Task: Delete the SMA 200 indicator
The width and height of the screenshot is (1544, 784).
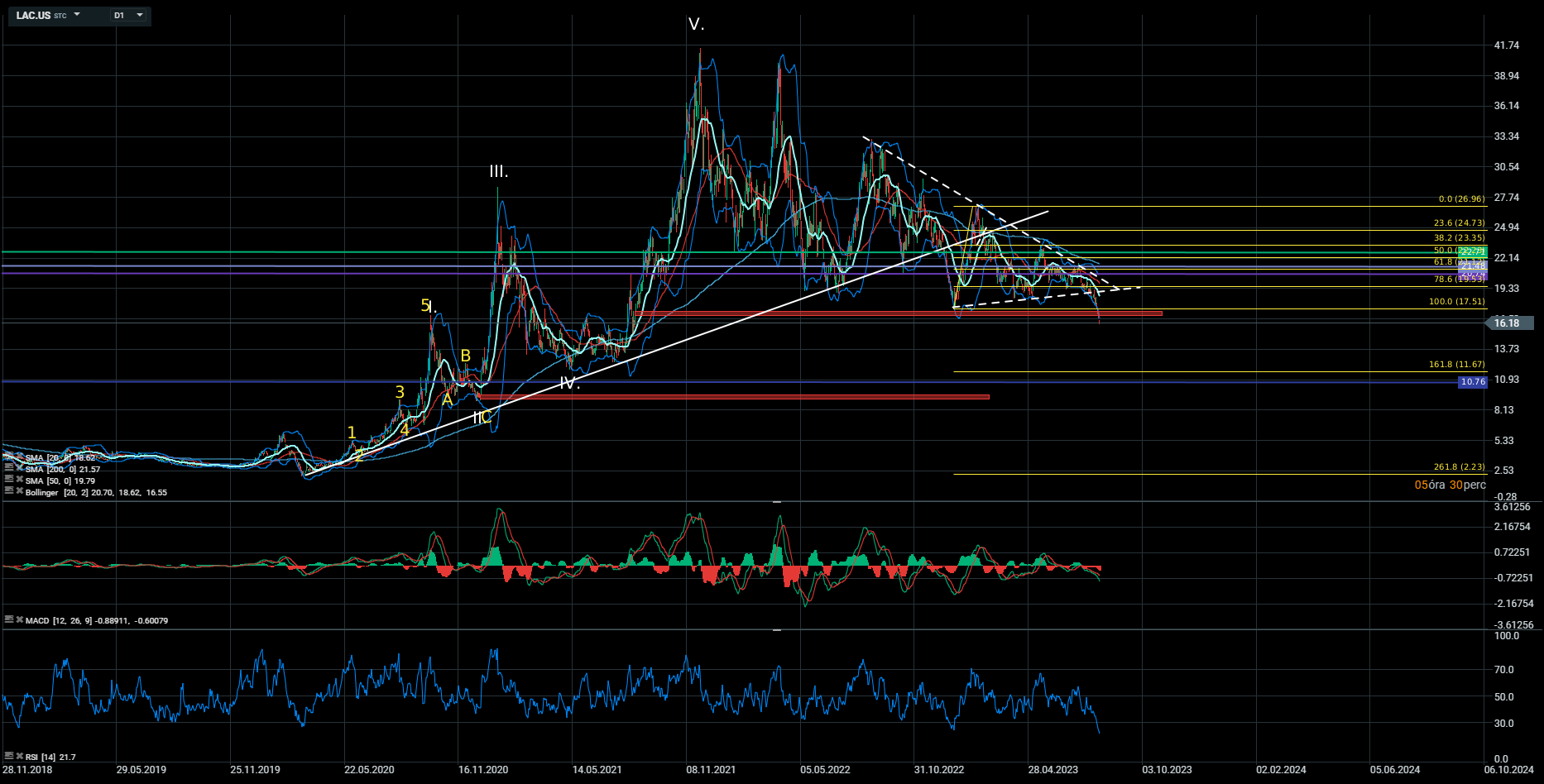Action: point(19,469)
